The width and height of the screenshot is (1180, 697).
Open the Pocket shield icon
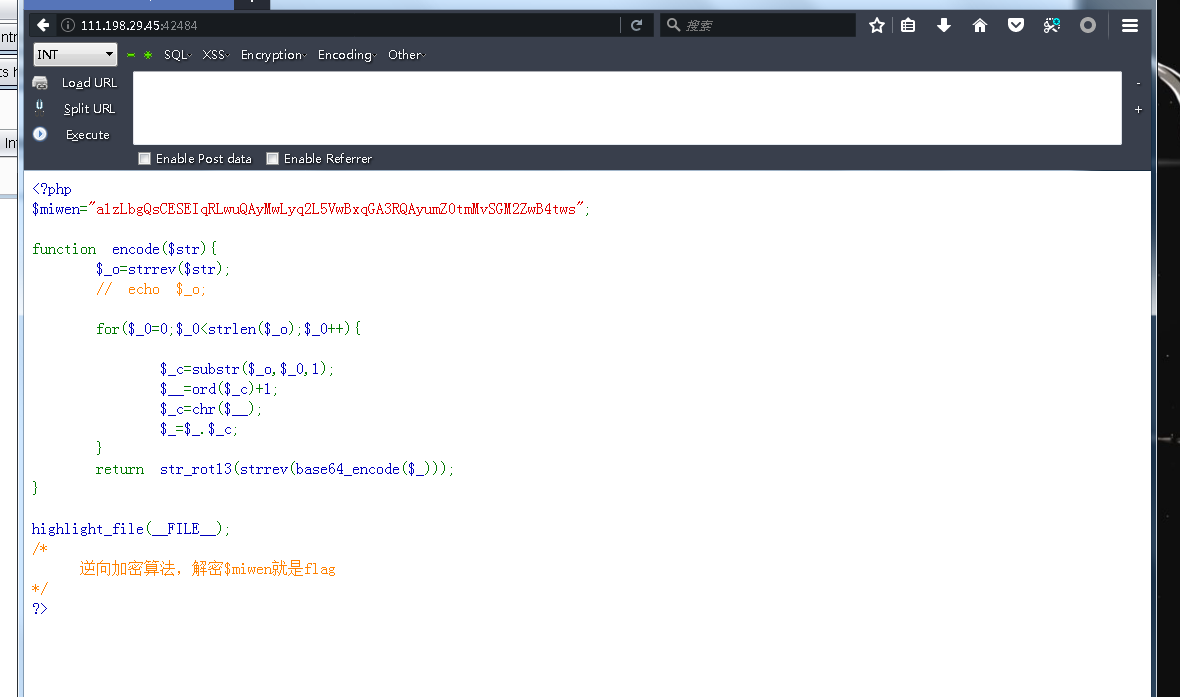pyautogui.click(x=1016, y=26)
